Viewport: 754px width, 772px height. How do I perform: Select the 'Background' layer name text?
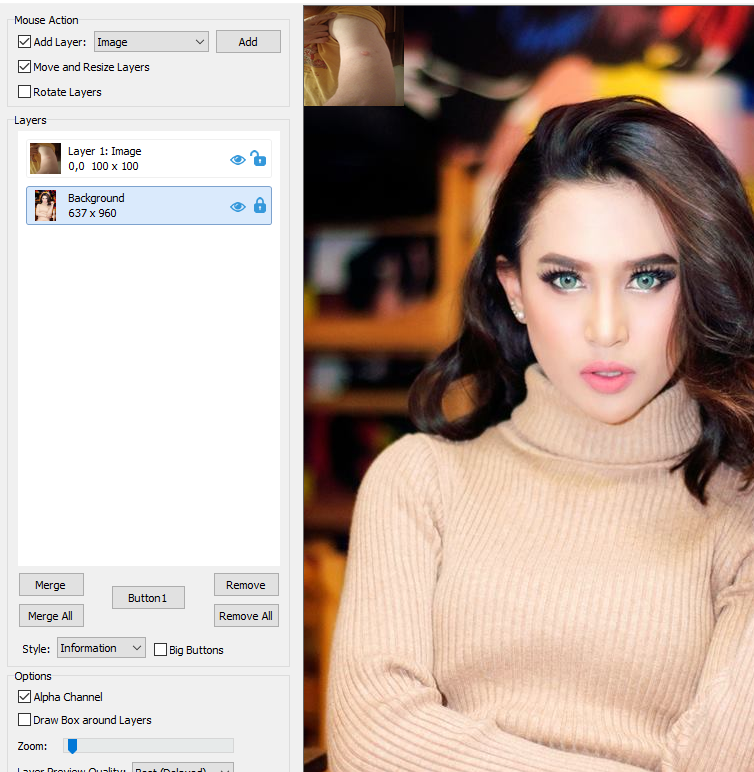(96, 198)
